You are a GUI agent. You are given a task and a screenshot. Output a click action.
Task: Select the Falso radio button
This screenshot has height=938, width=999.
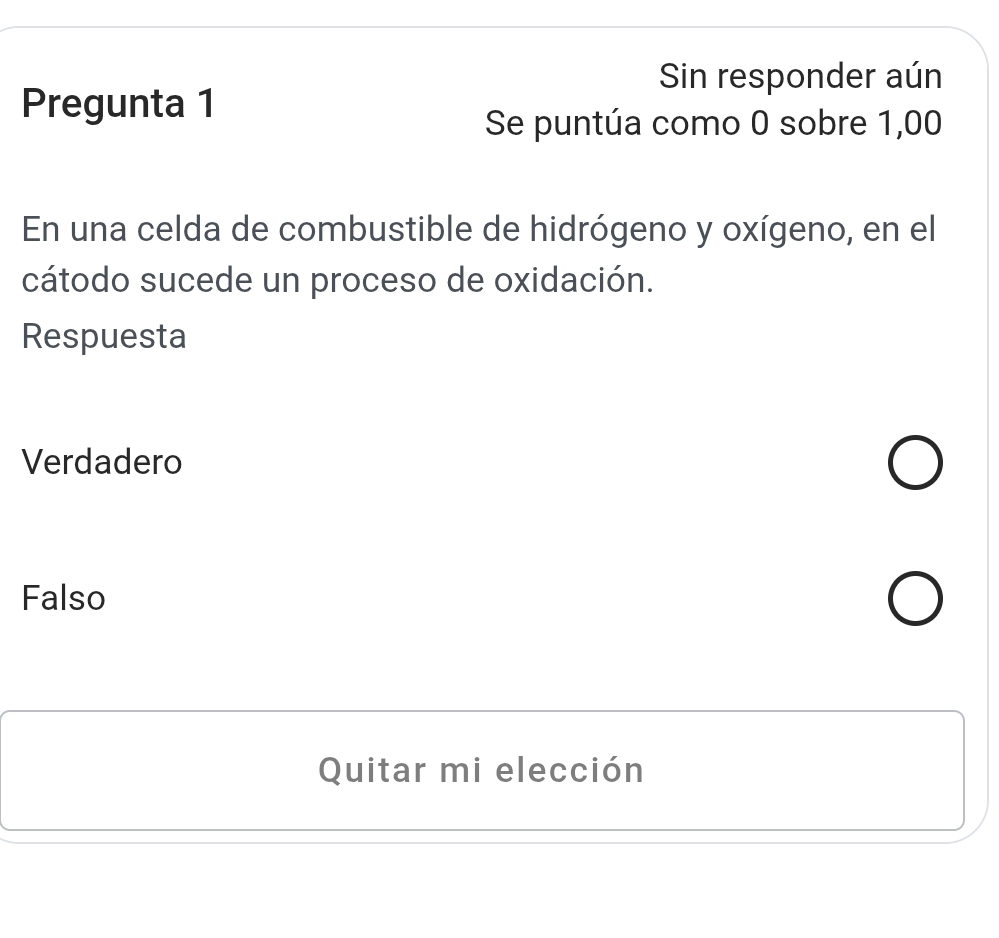coord(913,600)
